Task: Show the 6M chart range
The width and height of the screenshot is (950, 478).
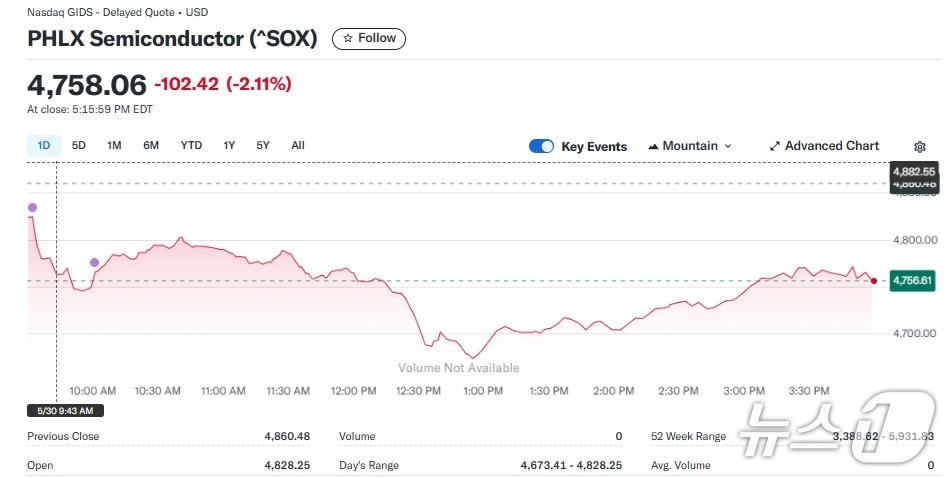Action: (151, 145)
